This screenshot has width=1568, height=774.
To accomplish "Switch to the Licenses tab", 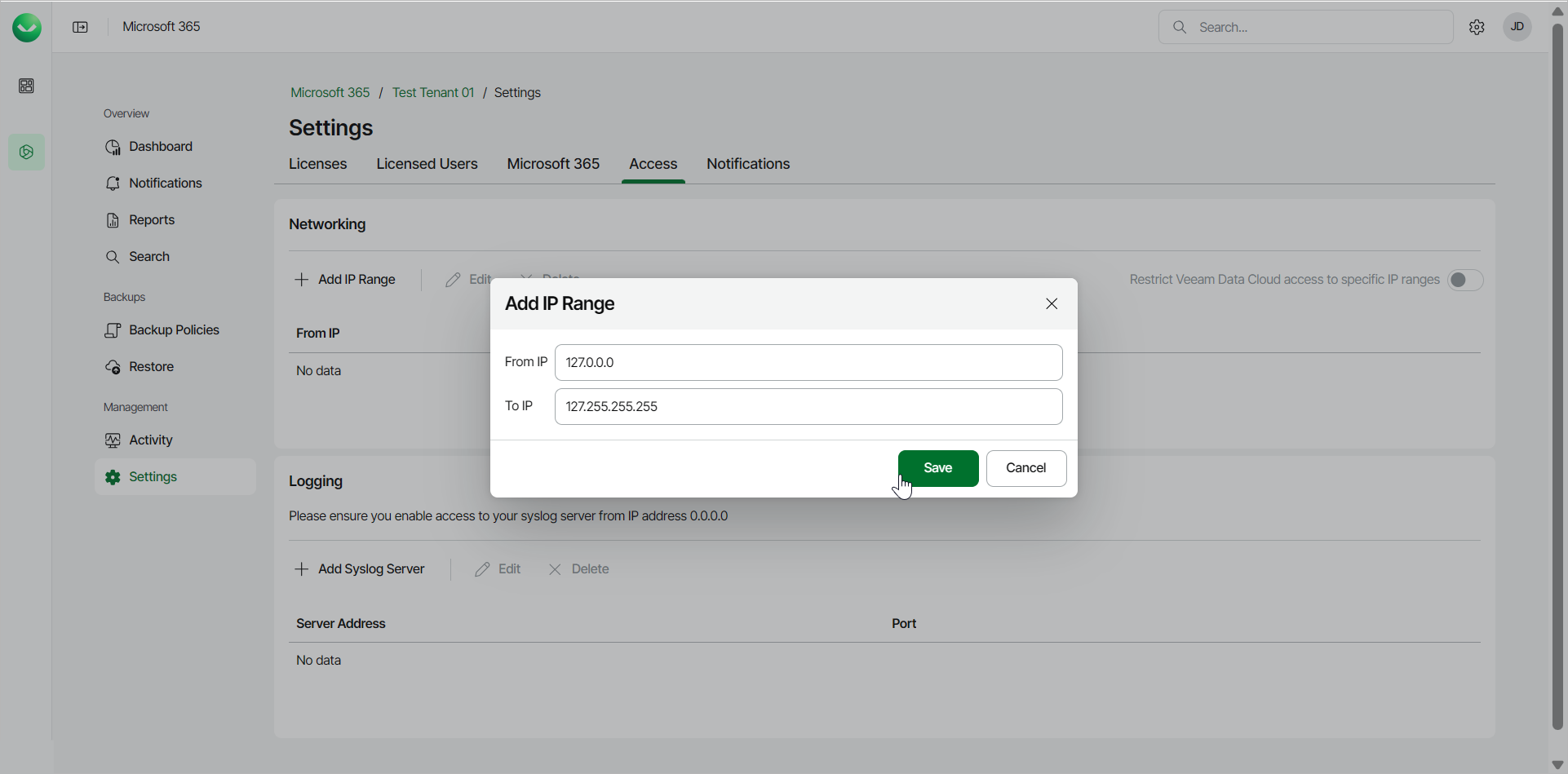I will pyautogui.click(x=317, y=164).
